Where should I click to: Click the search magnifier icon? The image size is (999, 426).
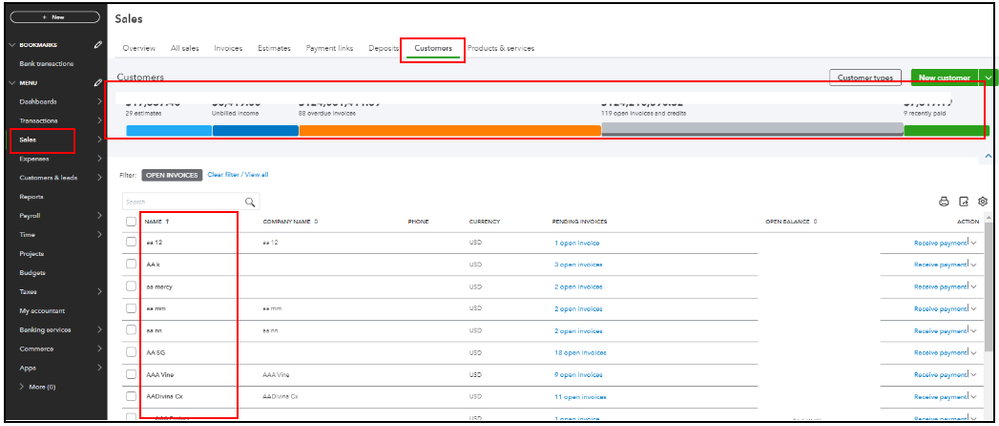(250, 202)
